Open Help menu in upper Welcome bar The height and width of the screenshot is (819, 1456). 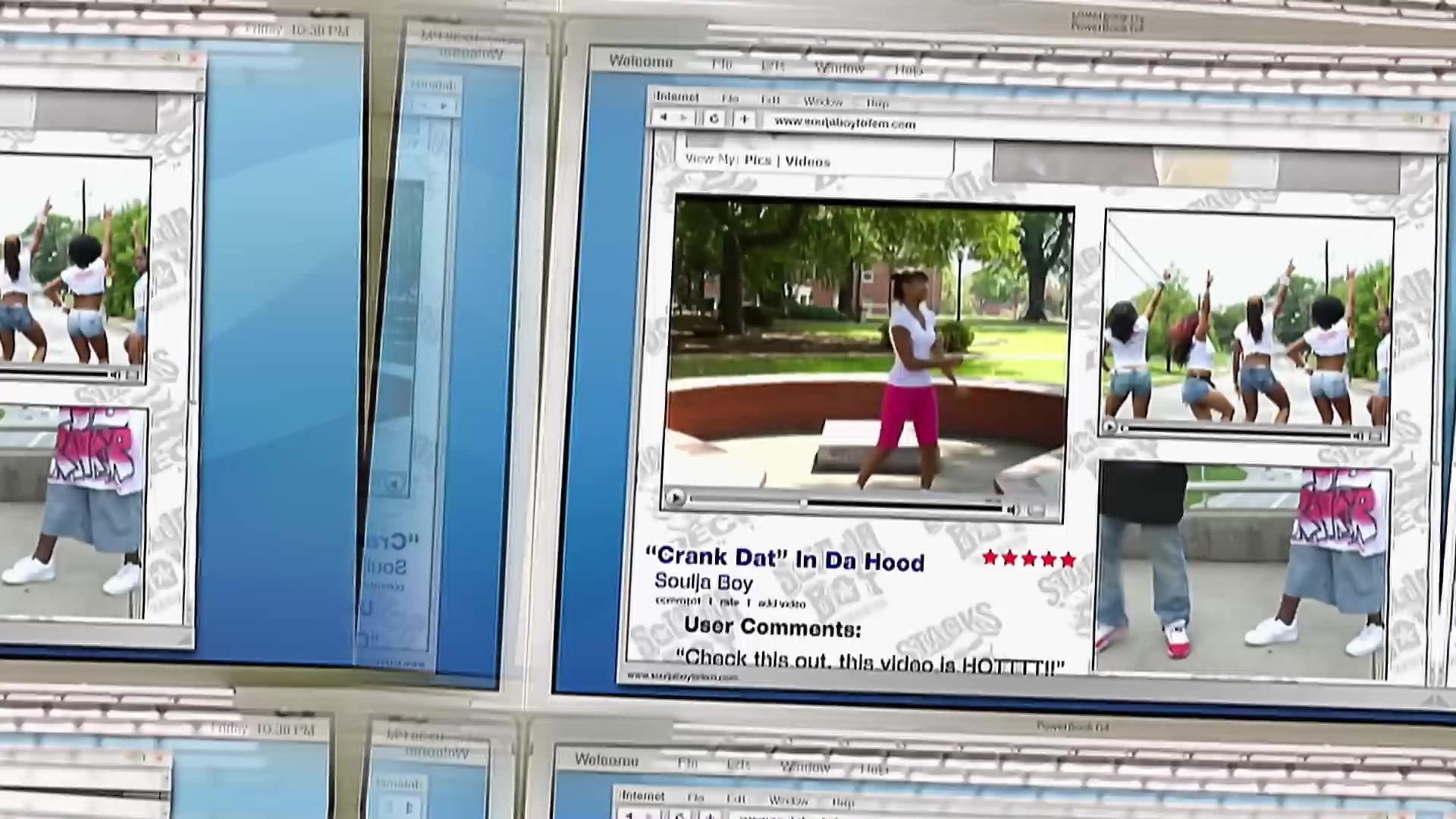[908, 71]
